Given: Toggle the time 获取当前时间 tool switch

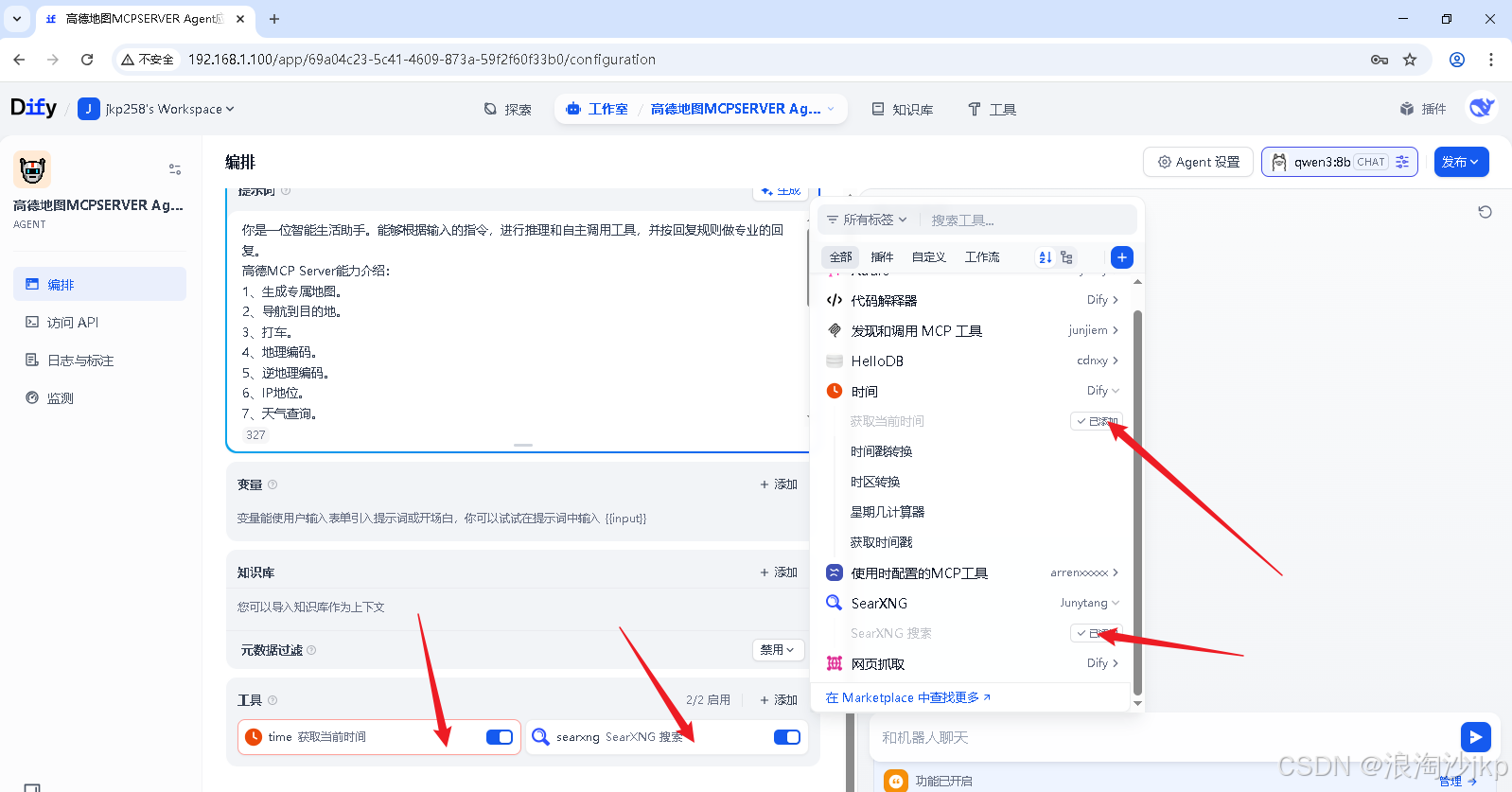Looking at the screenshot, I should click(x=499, y=737).
